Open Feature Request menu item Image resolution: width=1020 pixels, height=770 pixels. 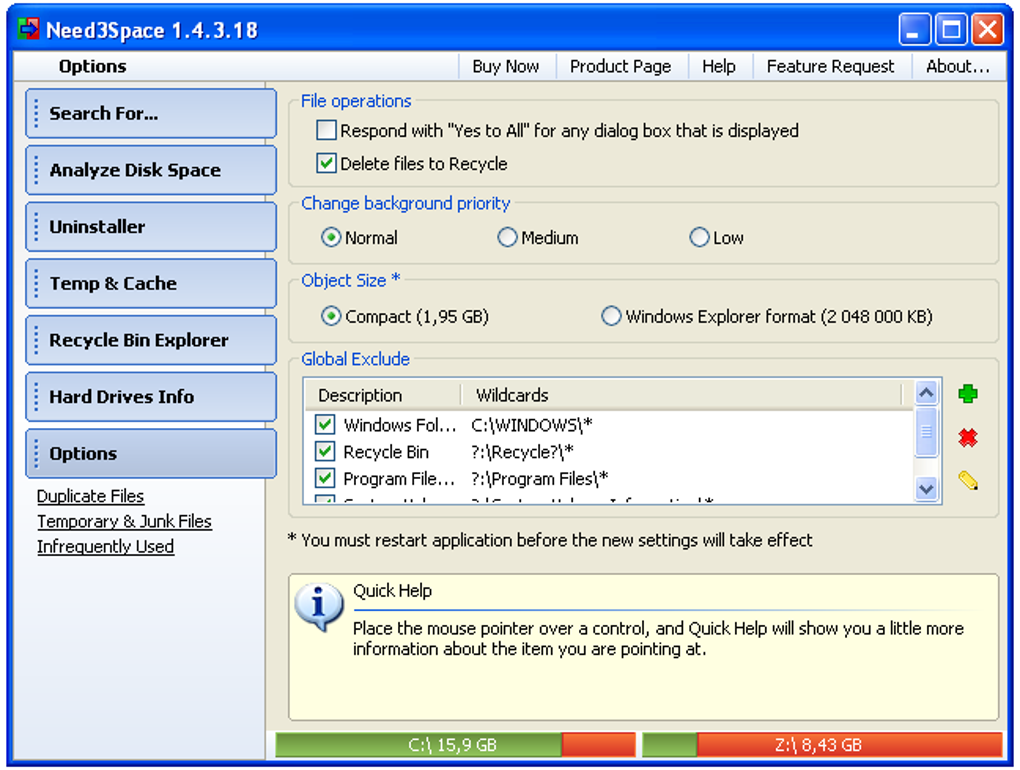tap(830, 66)
